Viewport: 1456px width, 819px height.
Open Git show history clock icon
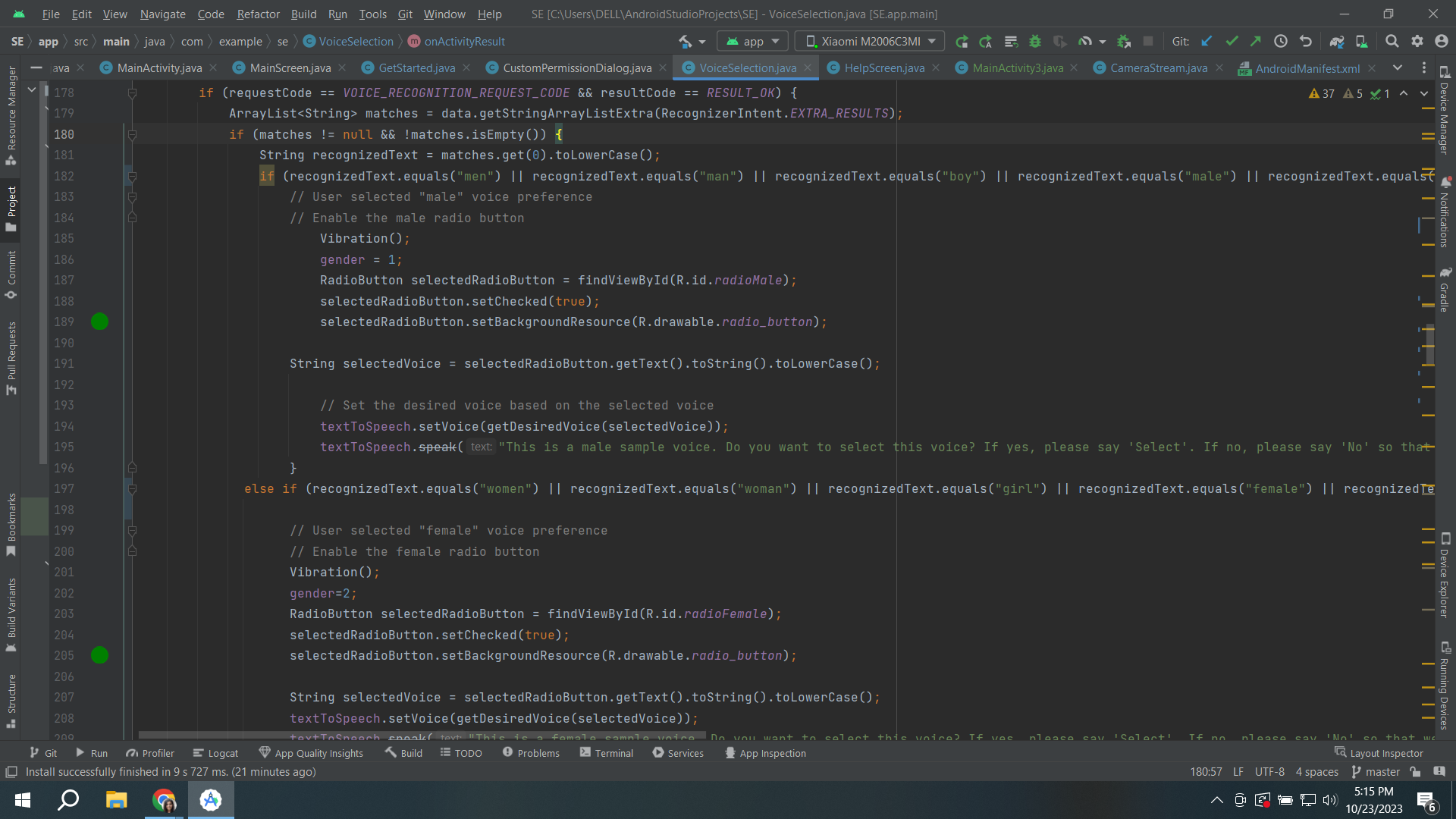(1281, 42)
